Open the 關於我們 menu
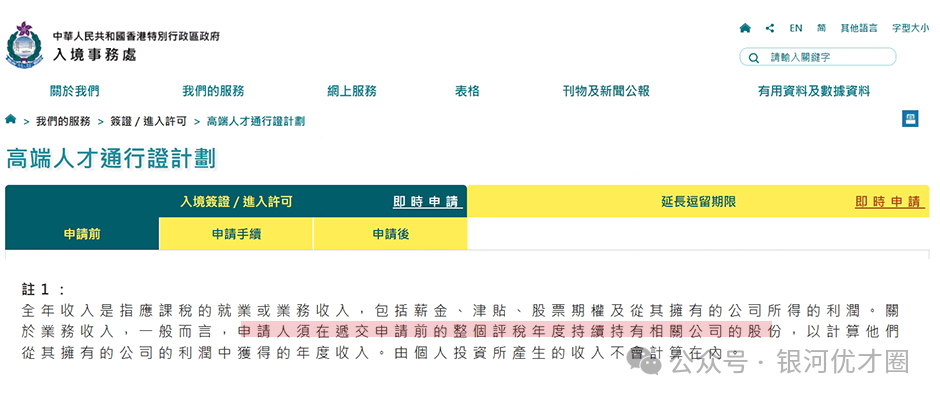 coord(75,91)
